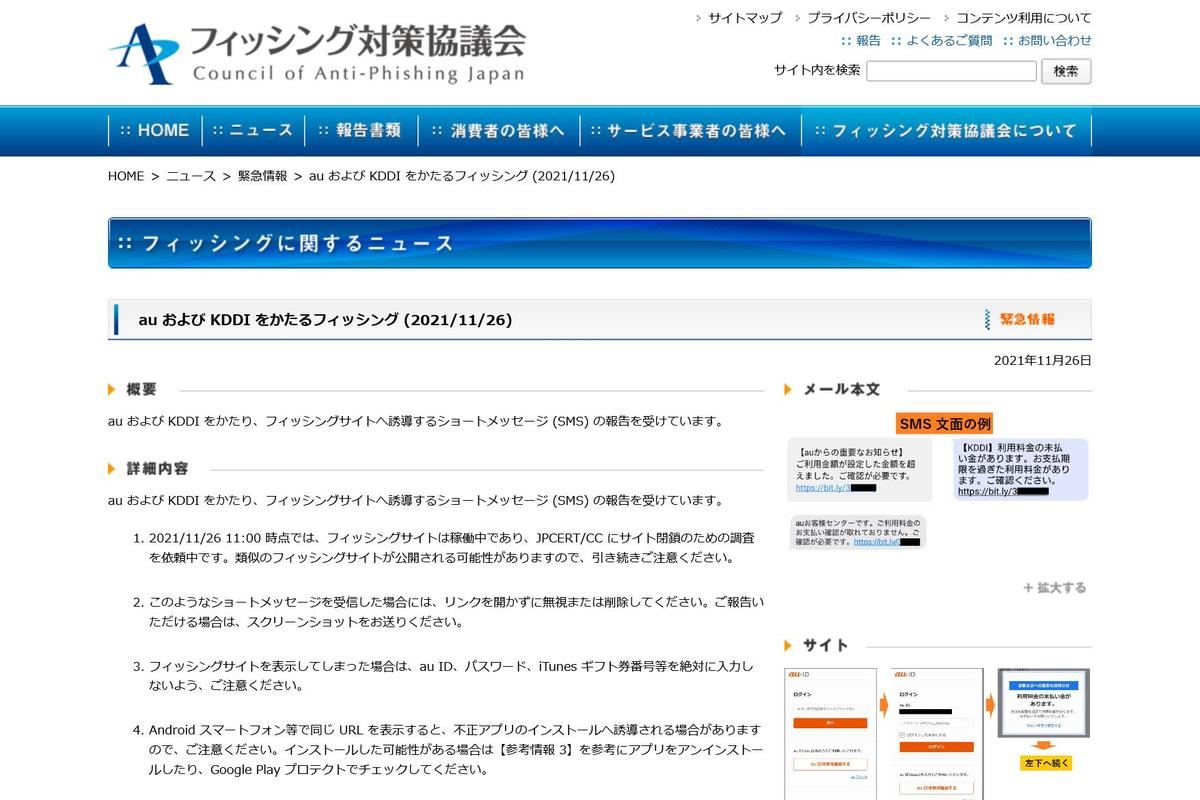The height and width of the screenshot is (800, 1200).
Task: Click the SMS 文面の例 sample image
Action: pos(937,483)
